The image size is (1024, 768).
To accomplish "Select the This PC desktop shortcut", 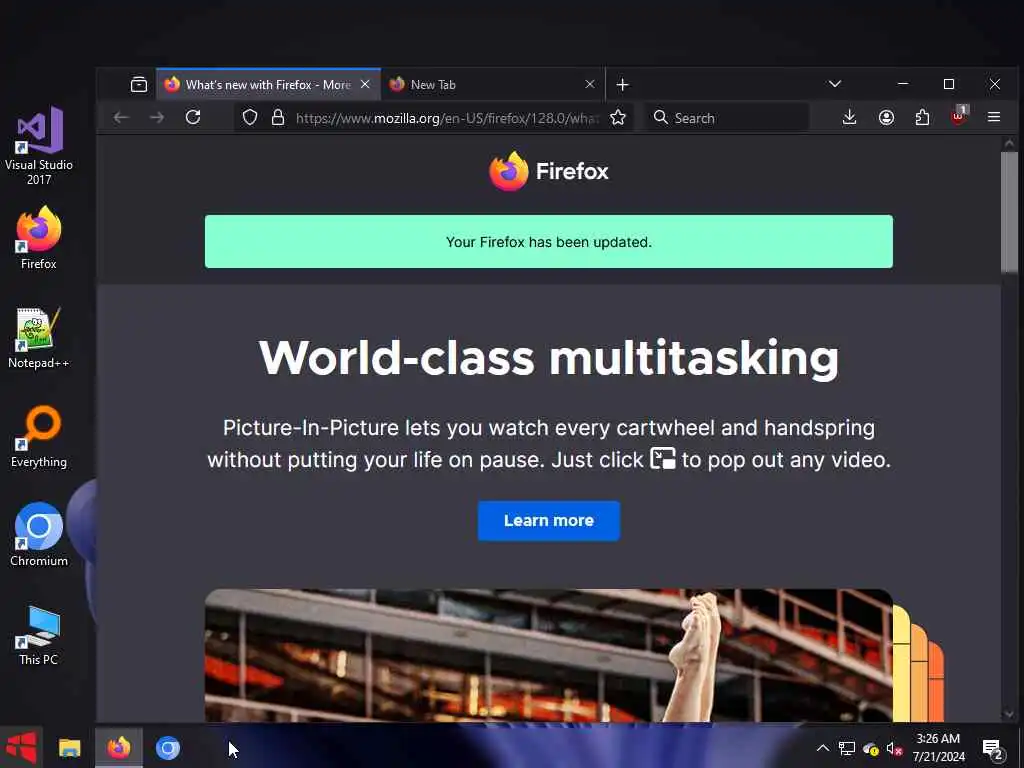I will tap(39, 635).
